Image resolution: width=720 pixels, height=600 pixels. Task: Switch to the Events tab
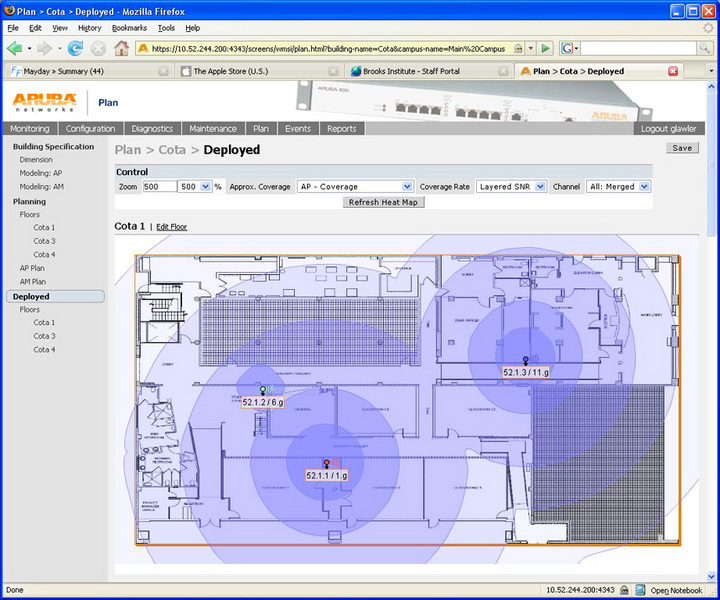tap(298, 129)
